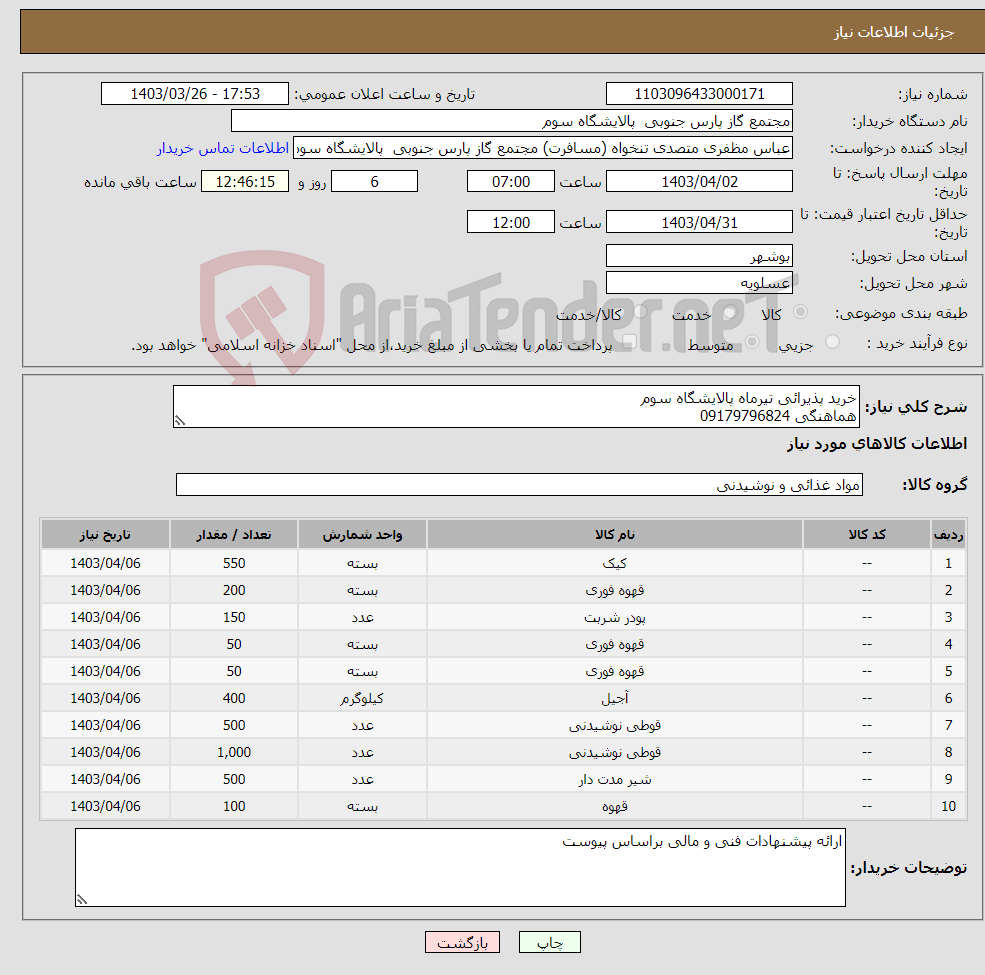Click the response deadline date 1403/04/02
This screenshot has width=985, height=975.
[699, 182]
